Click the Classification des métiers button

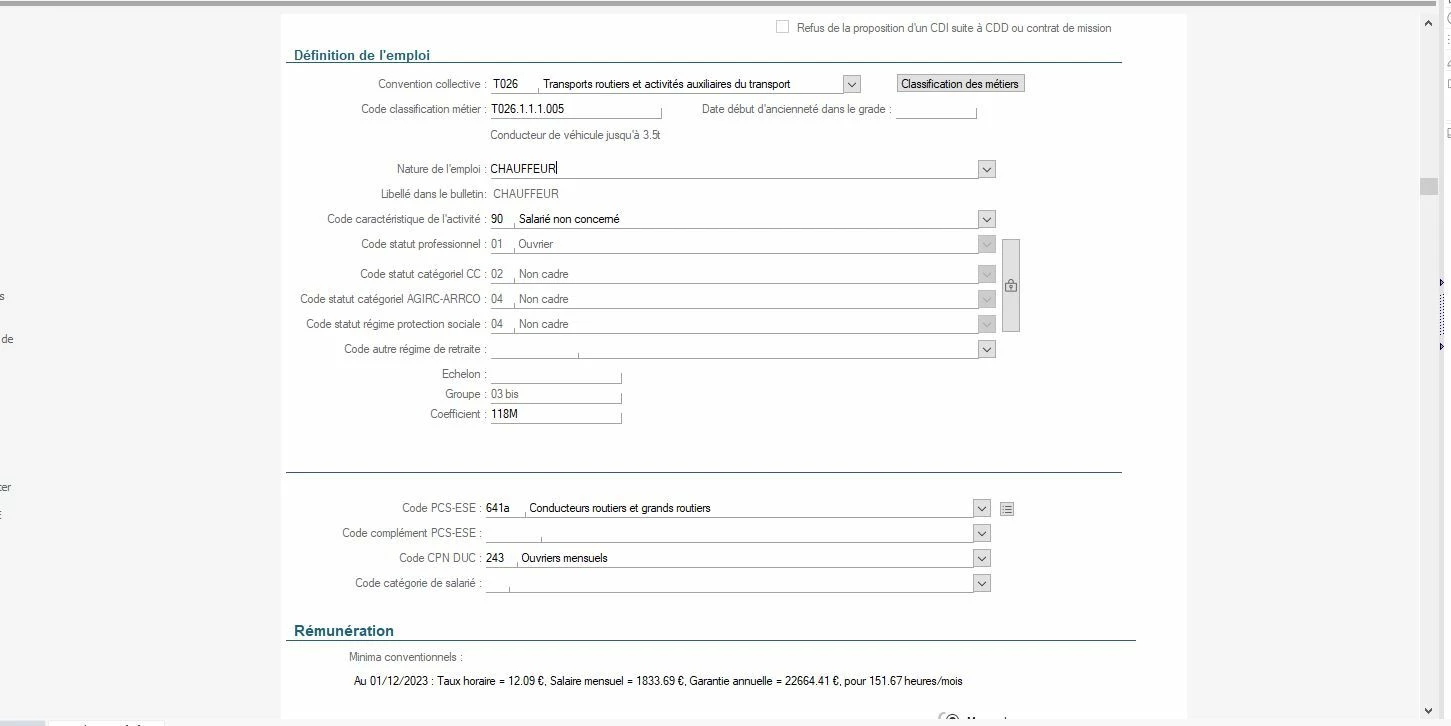point(960,84)
